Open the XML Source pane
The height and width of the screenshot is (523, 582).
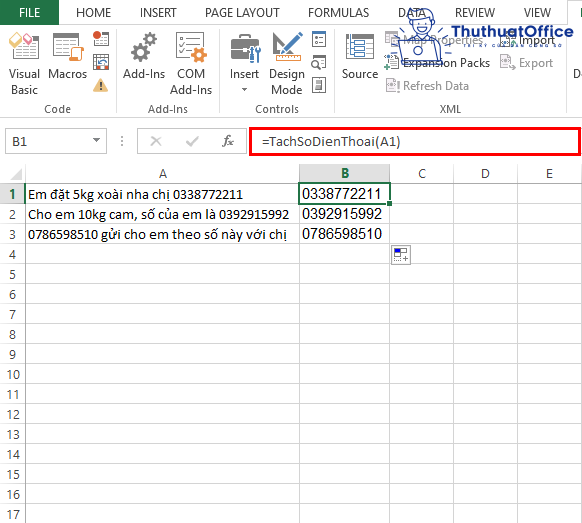pos(360,56)
